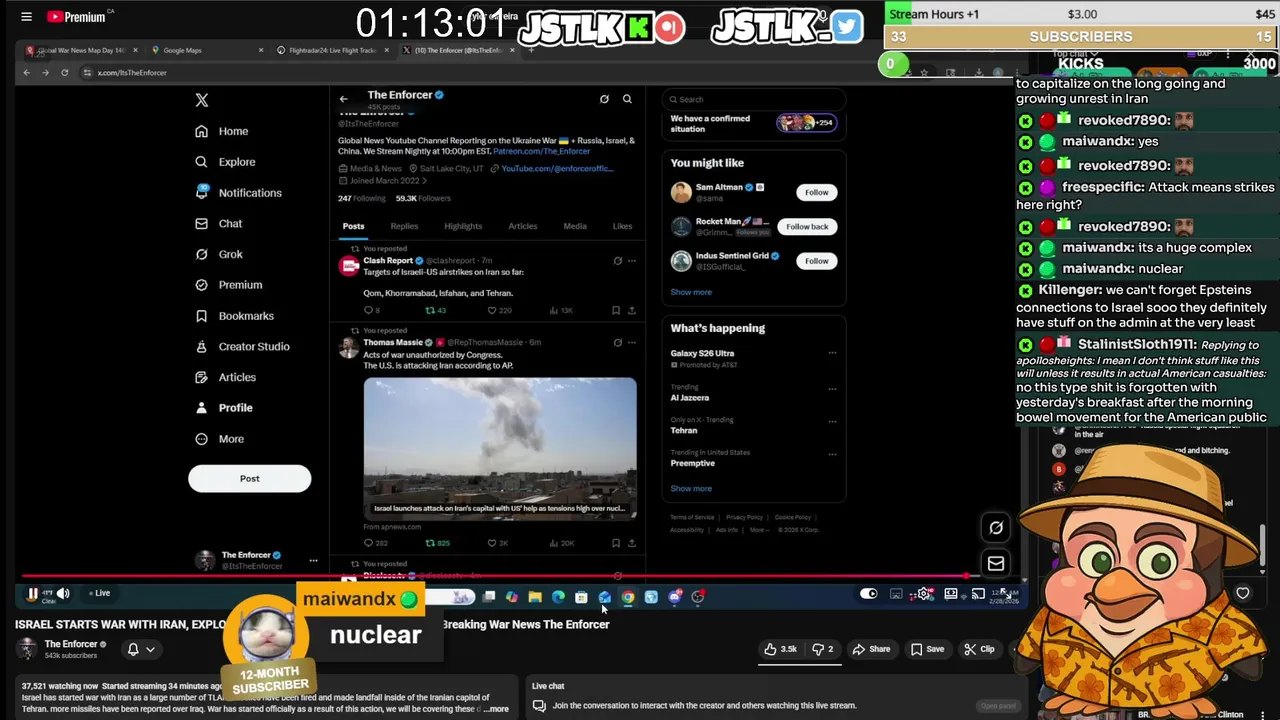Open the YouTube guide hamburger menu
1280x720 pixels.
[26, 16]
